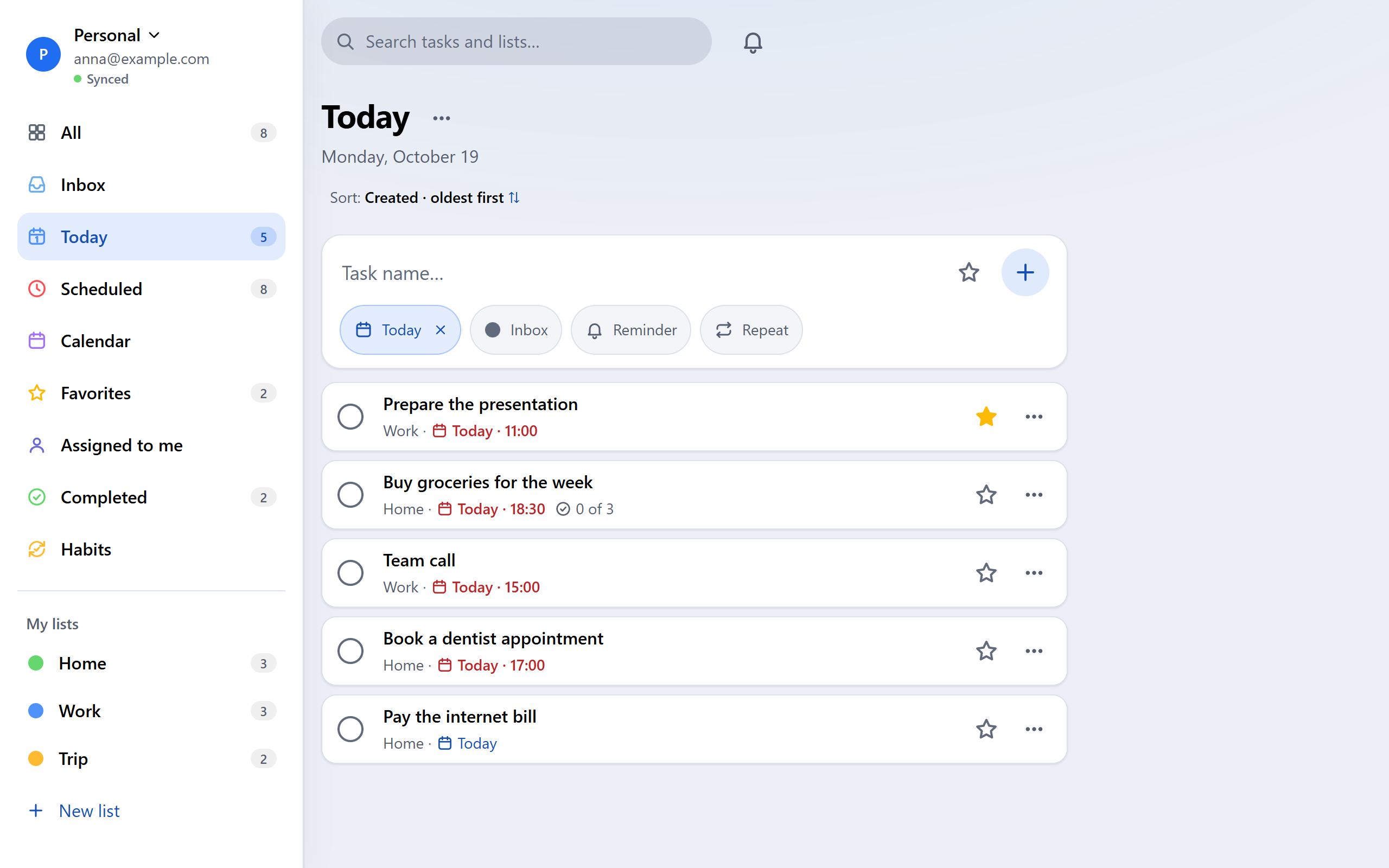Show Completed tasks
The image size is (1389, 868).
pos(151,497)
